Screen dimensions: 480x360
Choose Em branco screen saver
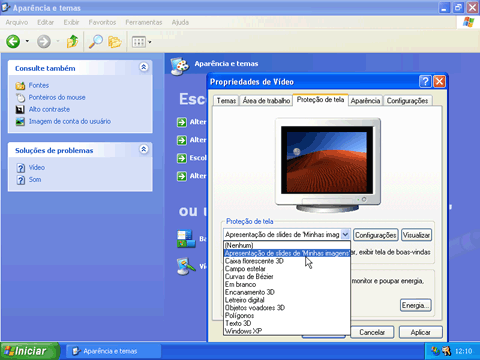point(287,284)
